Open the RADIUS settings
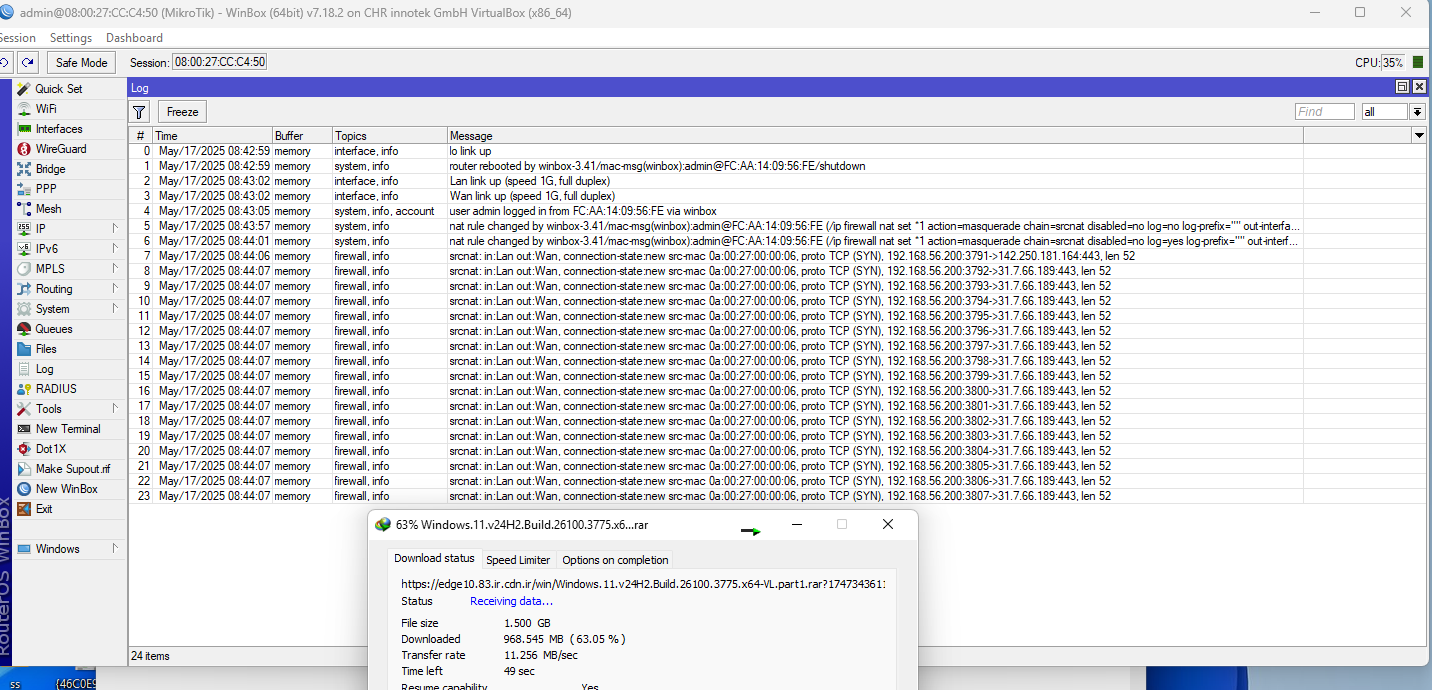Image resolution: width=1432 pixels, height=690 pixels. pos(56,389)
